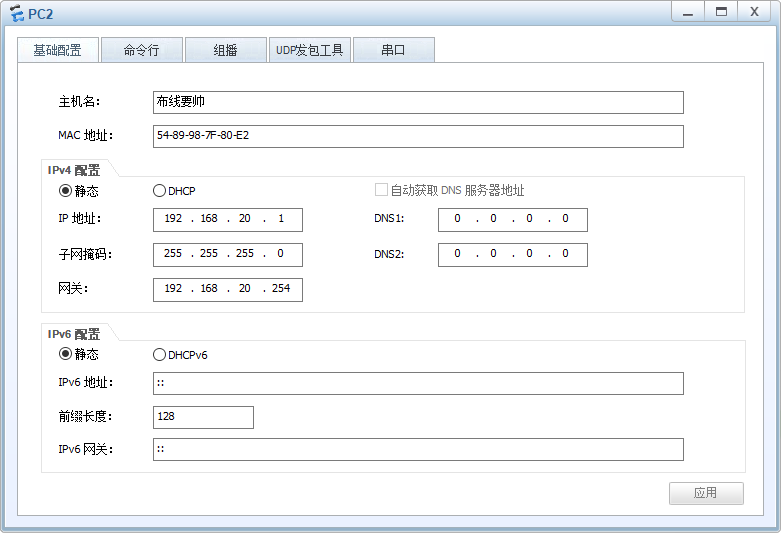This screenshot has width=781, height=533.
Task: Click the IPv6 地址 input field
Action: (x=418, y=383)
